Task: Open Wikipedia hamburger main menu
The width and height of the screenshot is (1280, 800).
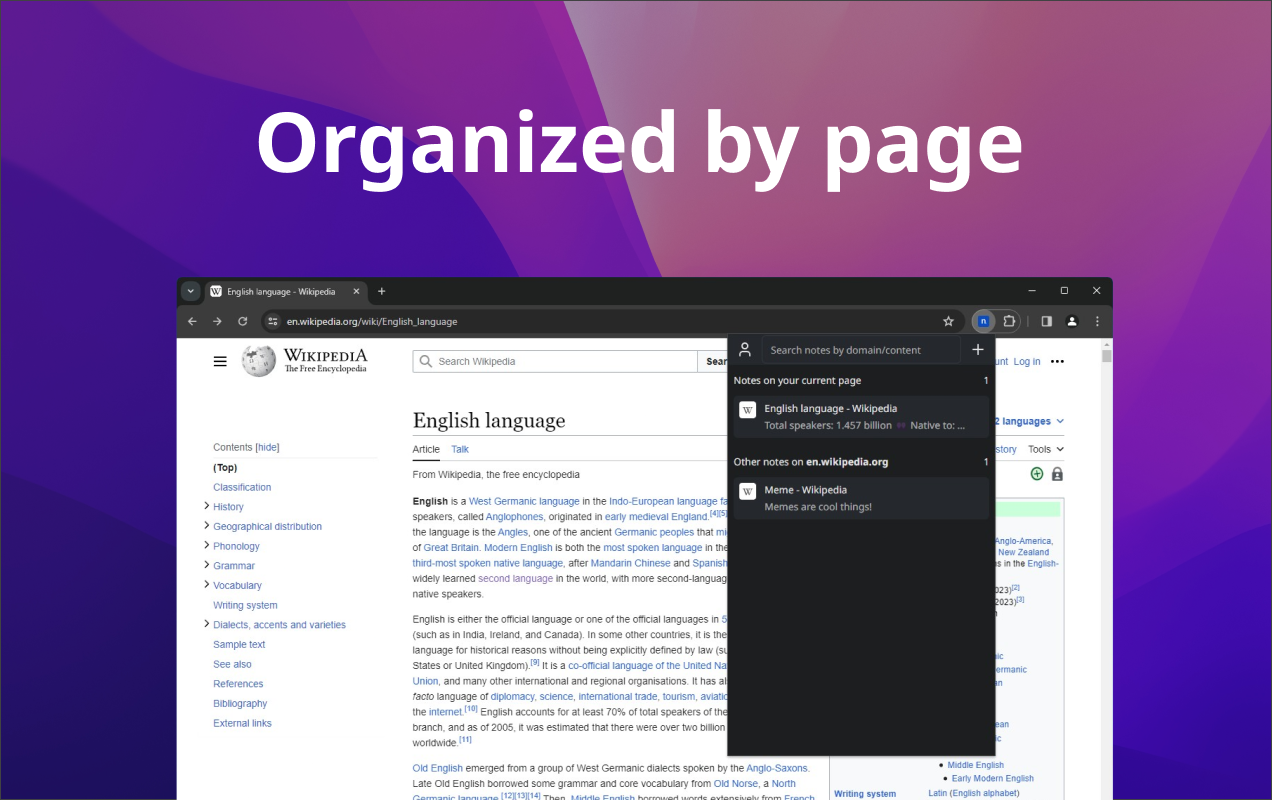Action: click(x=220, y=361)
